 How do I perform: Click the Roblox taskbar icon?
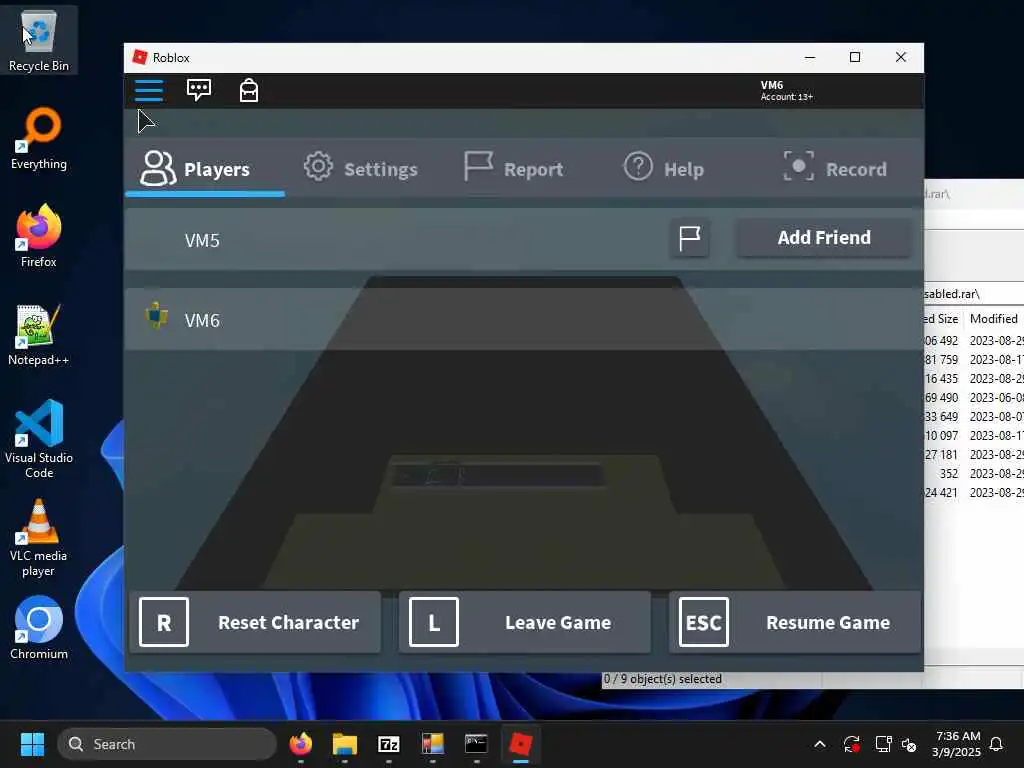[x=520, y=744]
